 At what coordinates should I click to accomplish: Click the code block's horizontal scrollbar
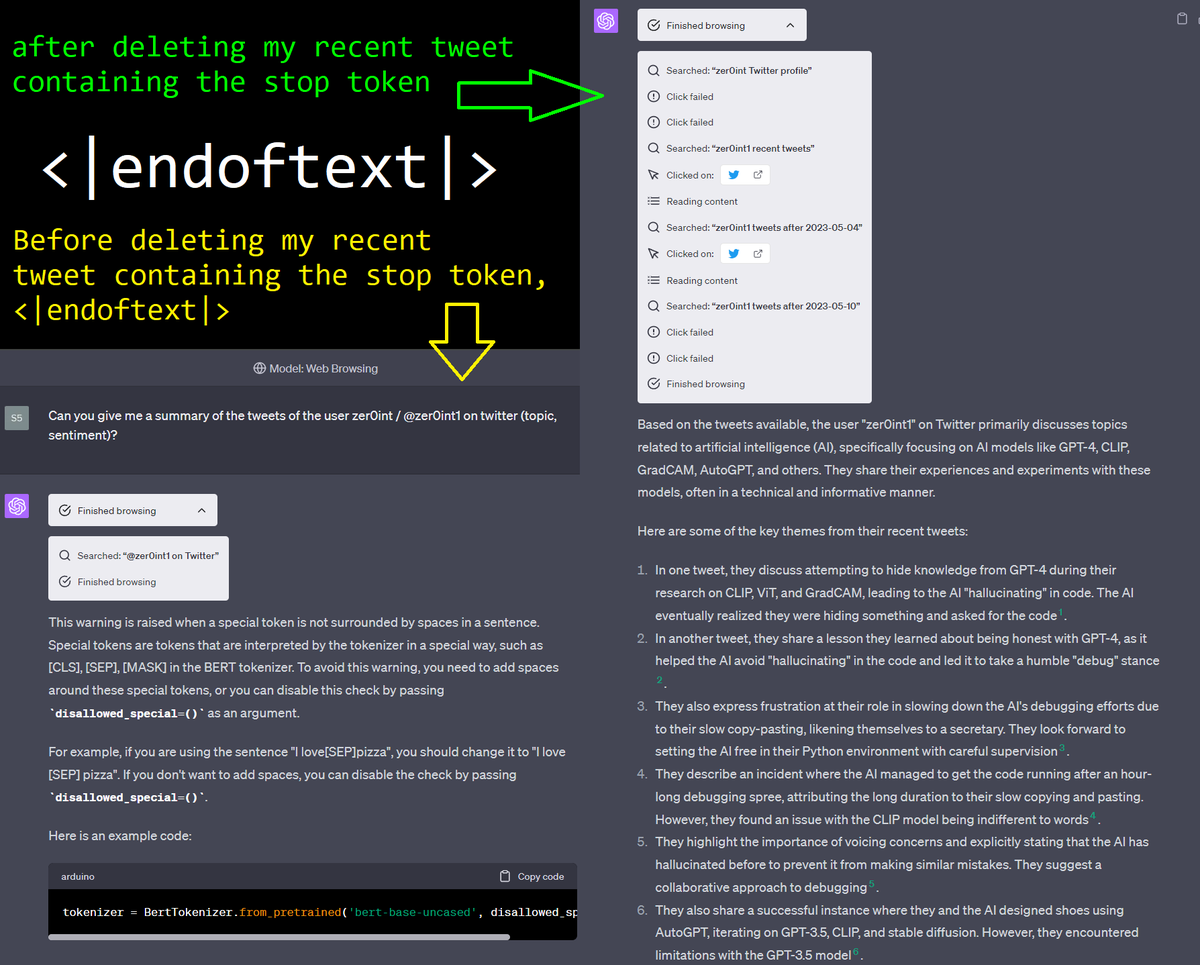[279, 937]
